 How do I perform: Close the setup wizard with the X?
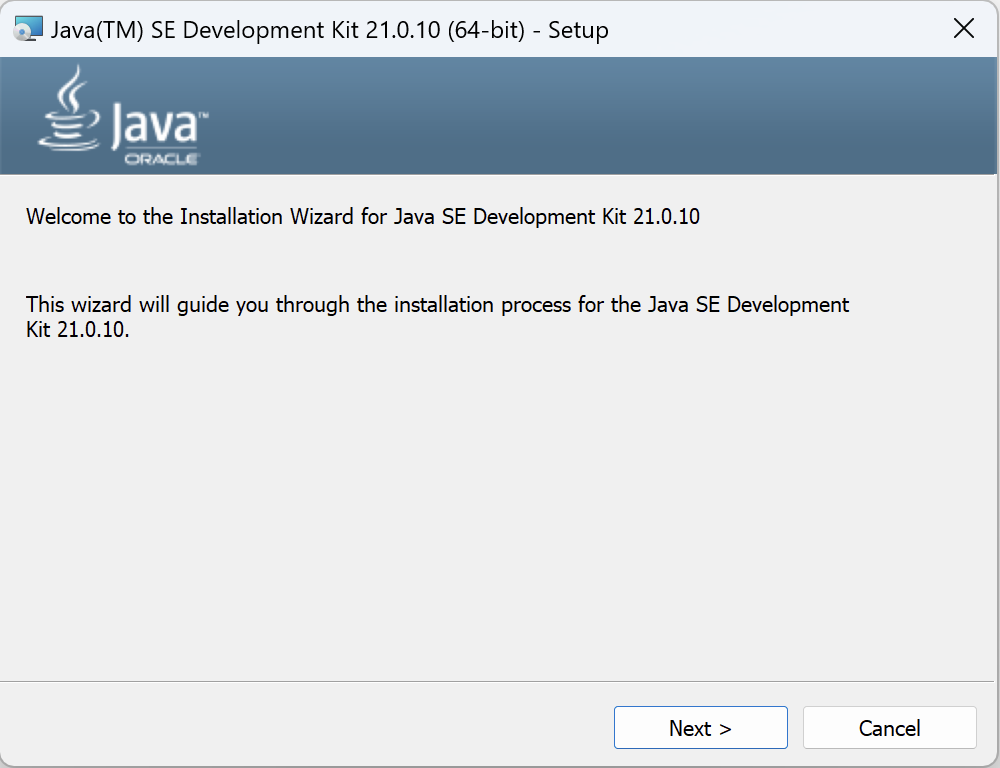963,28
